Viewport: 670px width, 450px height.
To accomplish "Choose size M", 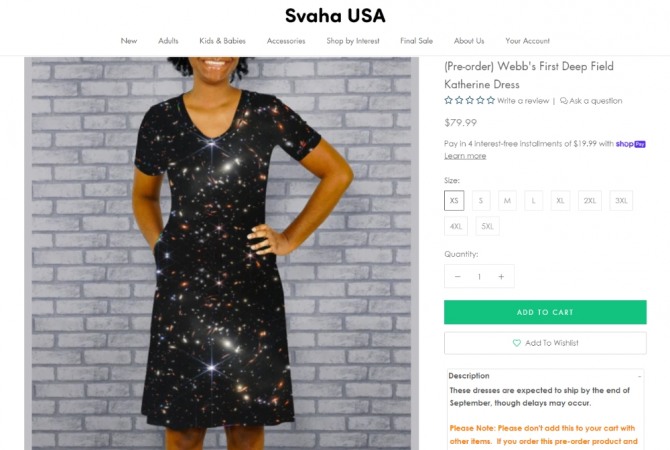I will pos(507,201).
